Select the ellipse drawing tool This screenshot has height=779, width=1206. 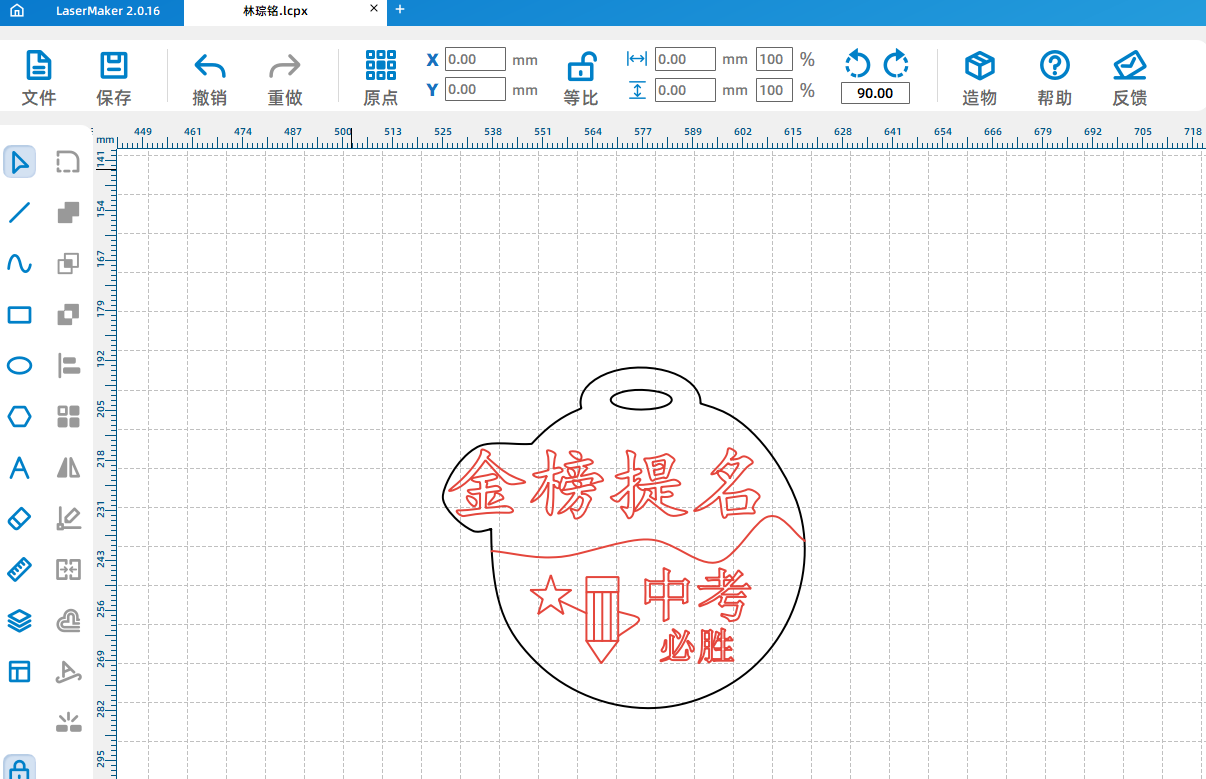pos(20,365)
